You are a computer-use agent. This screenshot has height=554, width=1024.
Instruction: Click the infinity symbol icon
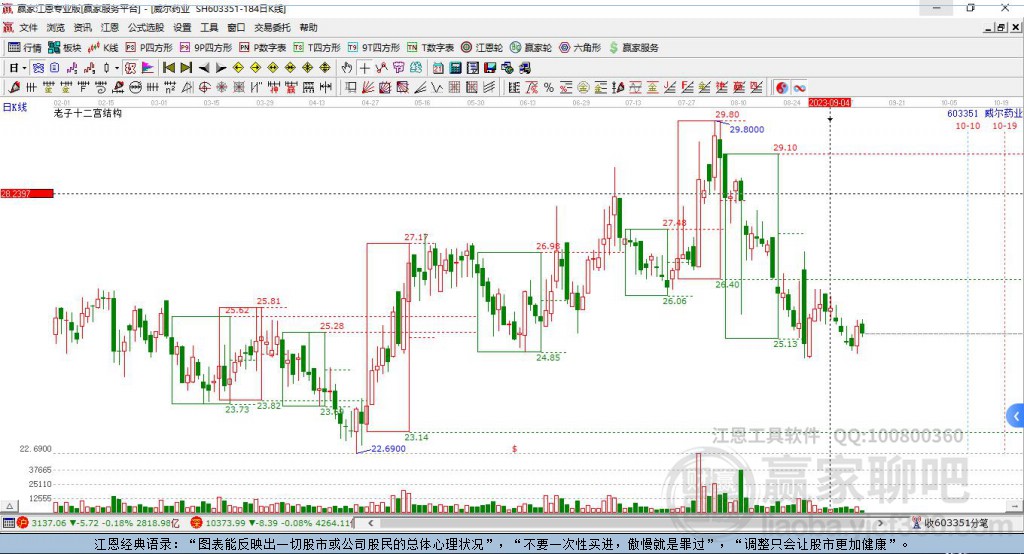click(x=799, y=88)
